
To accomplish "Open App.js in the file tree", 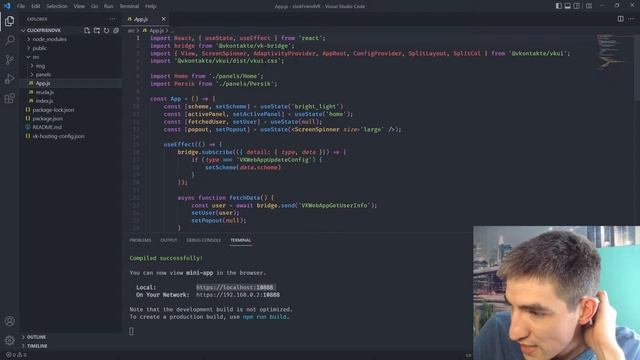I will (x=71, y=83).
